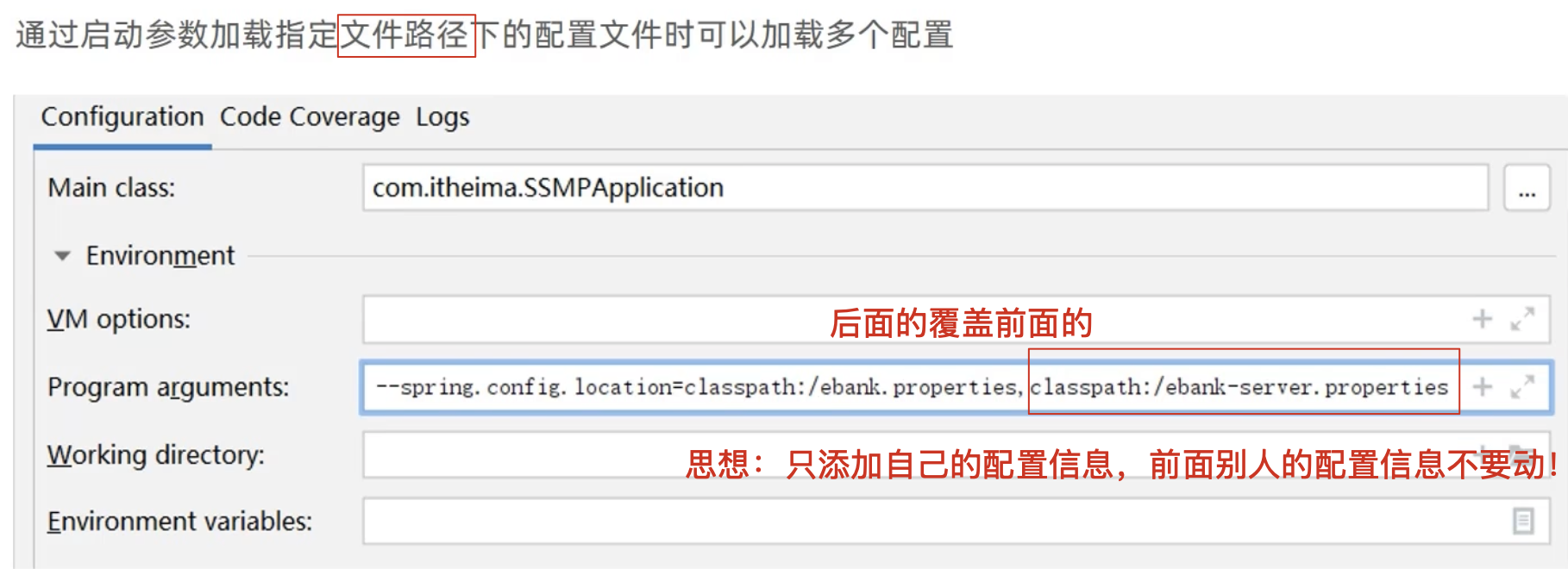Expand the VM options field editor
The image size is (1568, 569).
click(x=1522, y=319)
